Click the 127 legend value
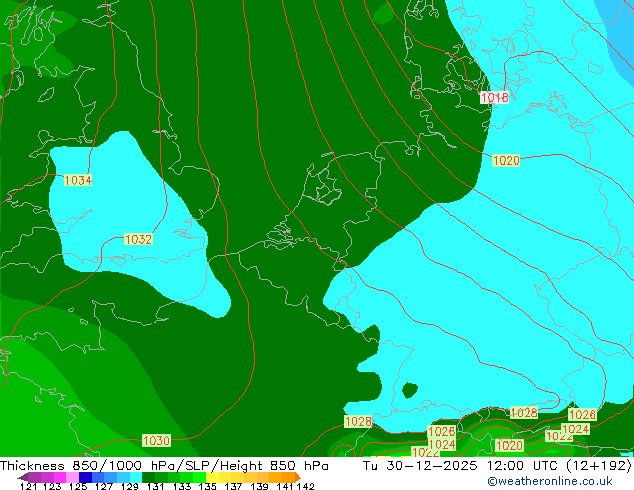Screen dimensions: 634x490 point(104,486)
